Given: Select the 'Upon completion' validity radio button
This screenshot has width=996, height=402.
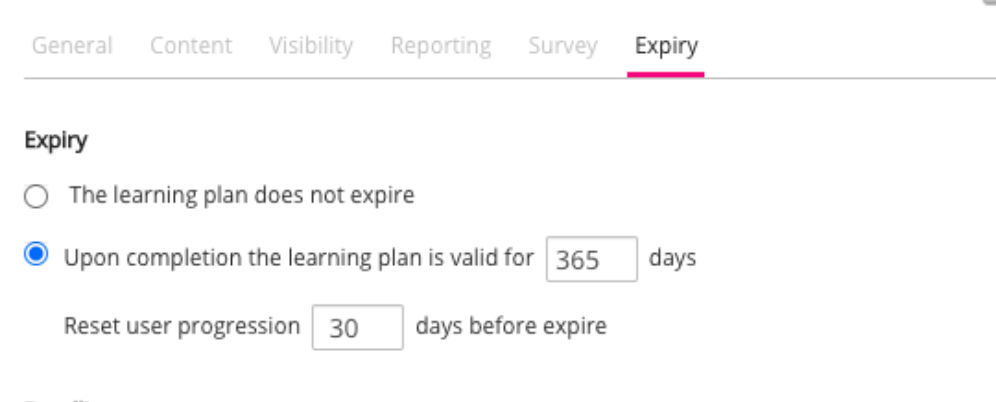Looking at the screenshot, I should click(x=36, y=256).
